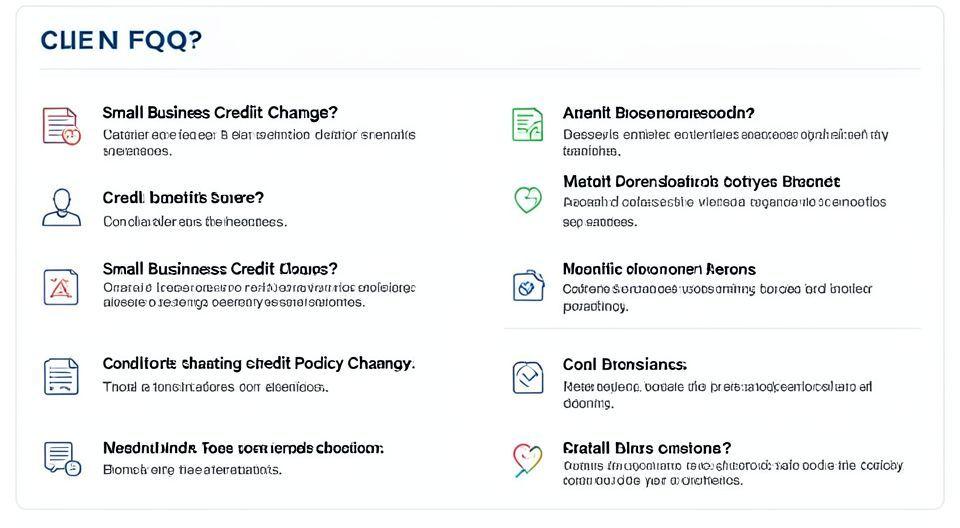
Task: Open the heading ending in "Policy Changy"
Action: 258,363
